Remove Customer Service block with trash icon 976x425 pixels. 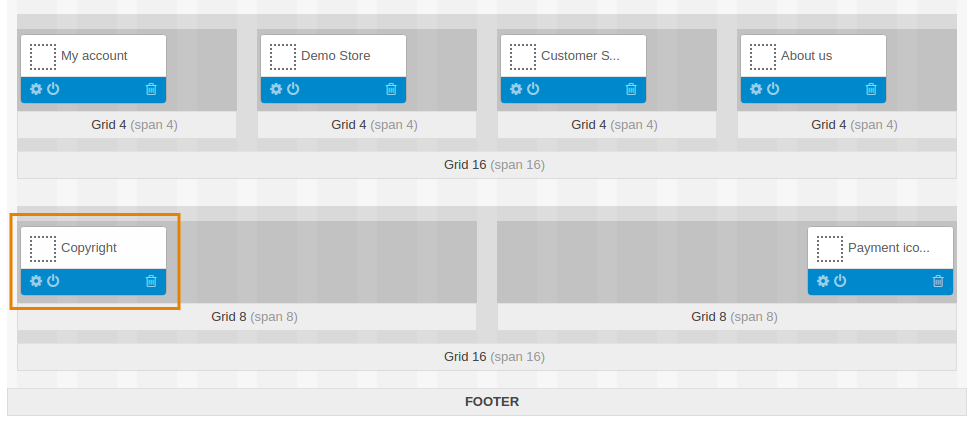click(631, 89)
